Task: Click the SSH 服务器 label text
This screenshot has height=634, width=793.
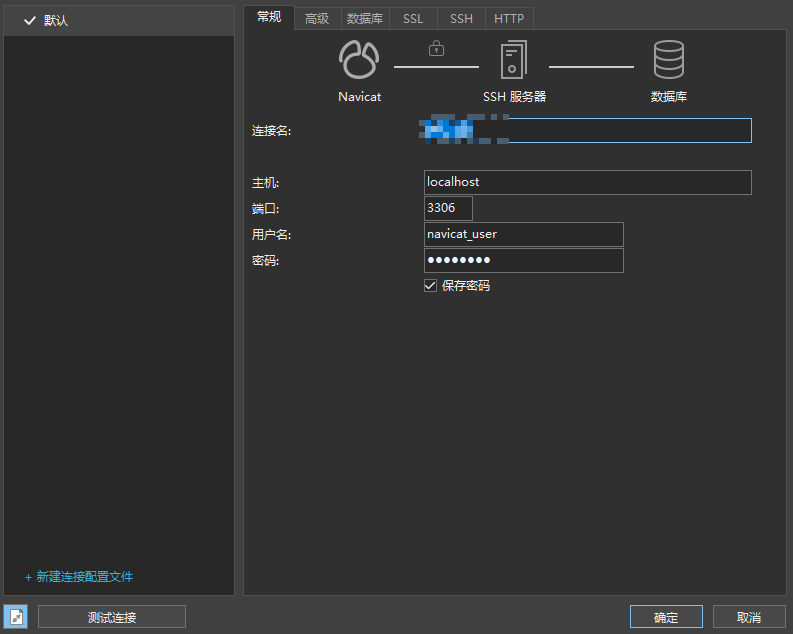Action: tap(514, 97)
